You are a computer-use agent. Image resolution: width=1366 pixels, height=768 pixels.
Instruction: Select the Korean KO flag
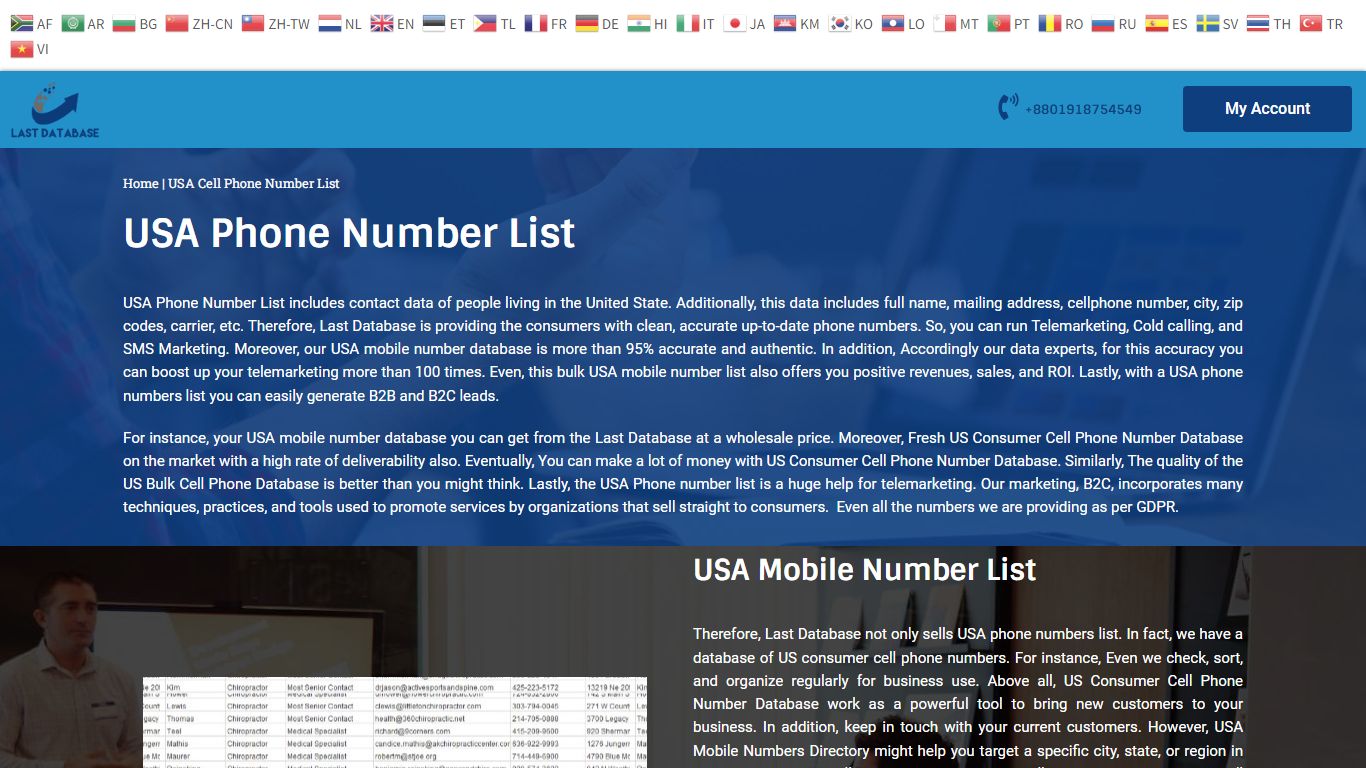tap(850, 24)
